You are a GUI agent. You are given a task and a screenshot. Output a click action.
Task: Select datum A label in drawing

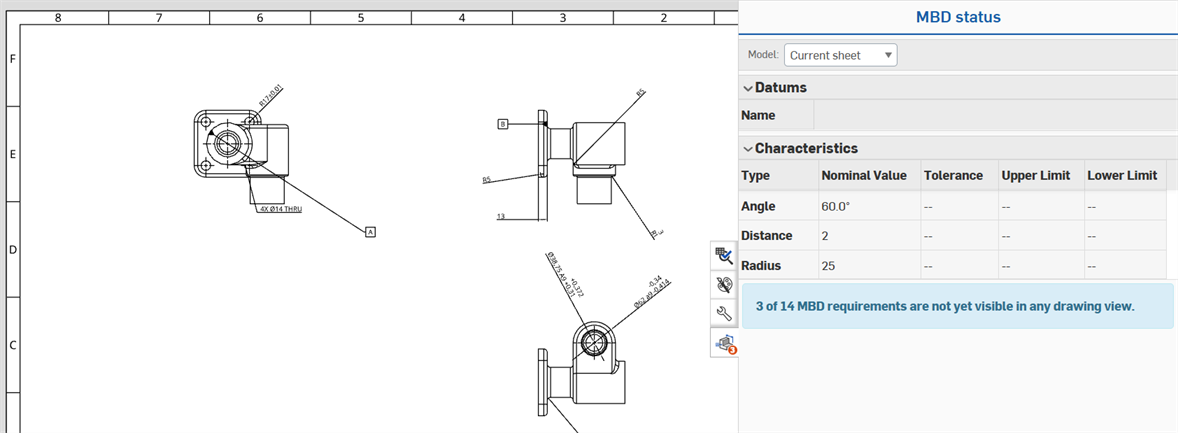tap(370, 232)
